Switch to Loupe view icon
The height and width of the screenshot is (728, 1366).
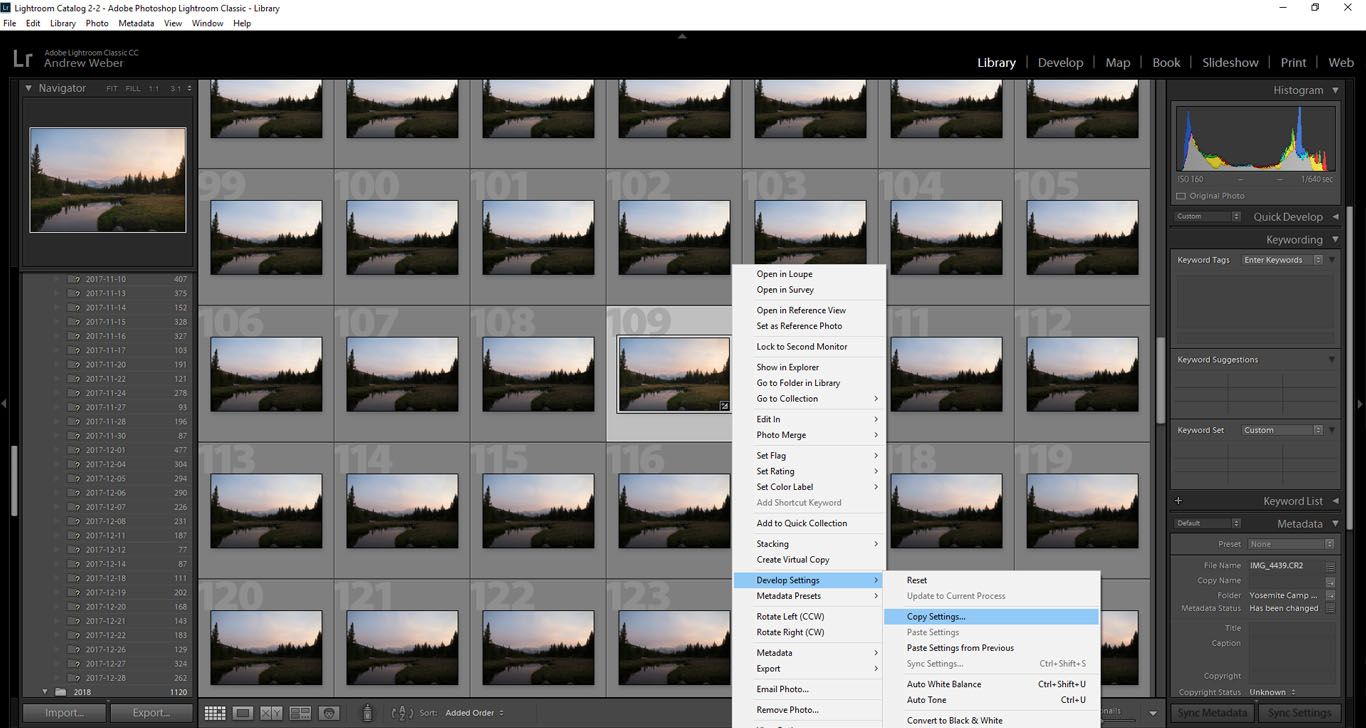(242, 713)
